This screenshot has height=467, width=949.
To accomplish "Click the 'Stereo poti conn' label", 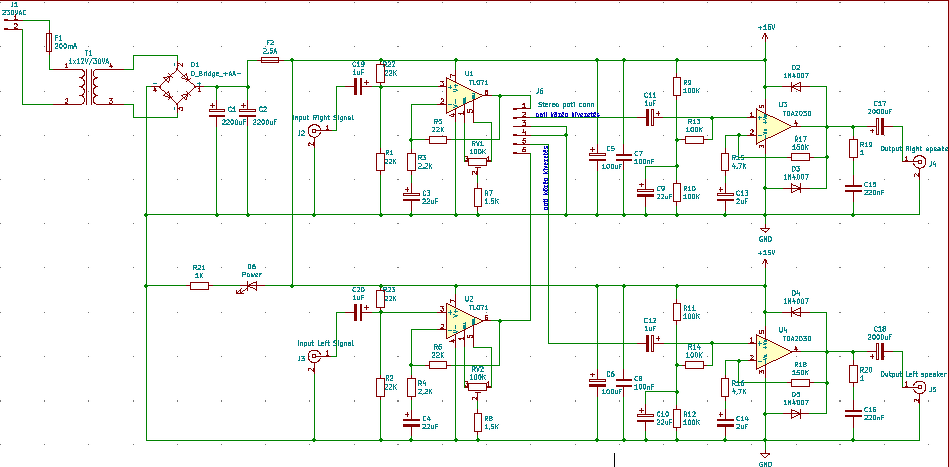I will click(566, 103).
